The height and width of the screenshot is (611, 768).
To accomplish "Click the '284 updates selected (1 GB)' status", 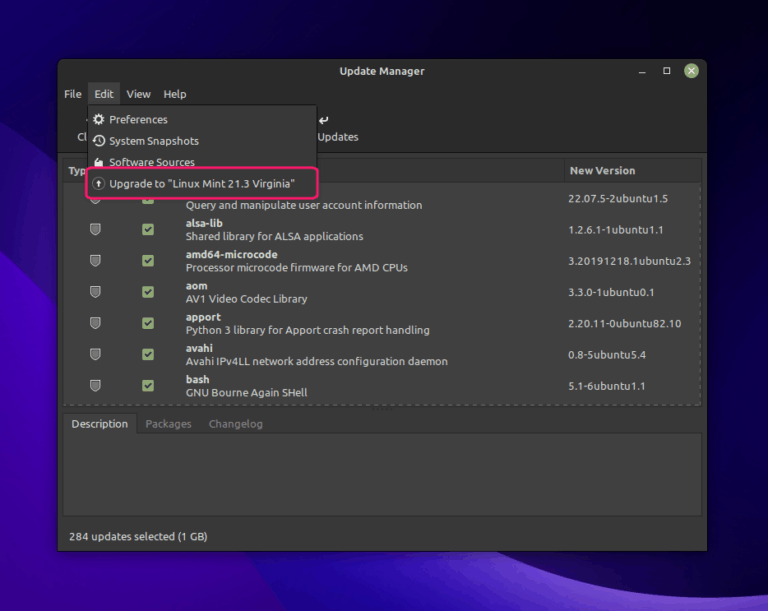I will pos(138,537).
